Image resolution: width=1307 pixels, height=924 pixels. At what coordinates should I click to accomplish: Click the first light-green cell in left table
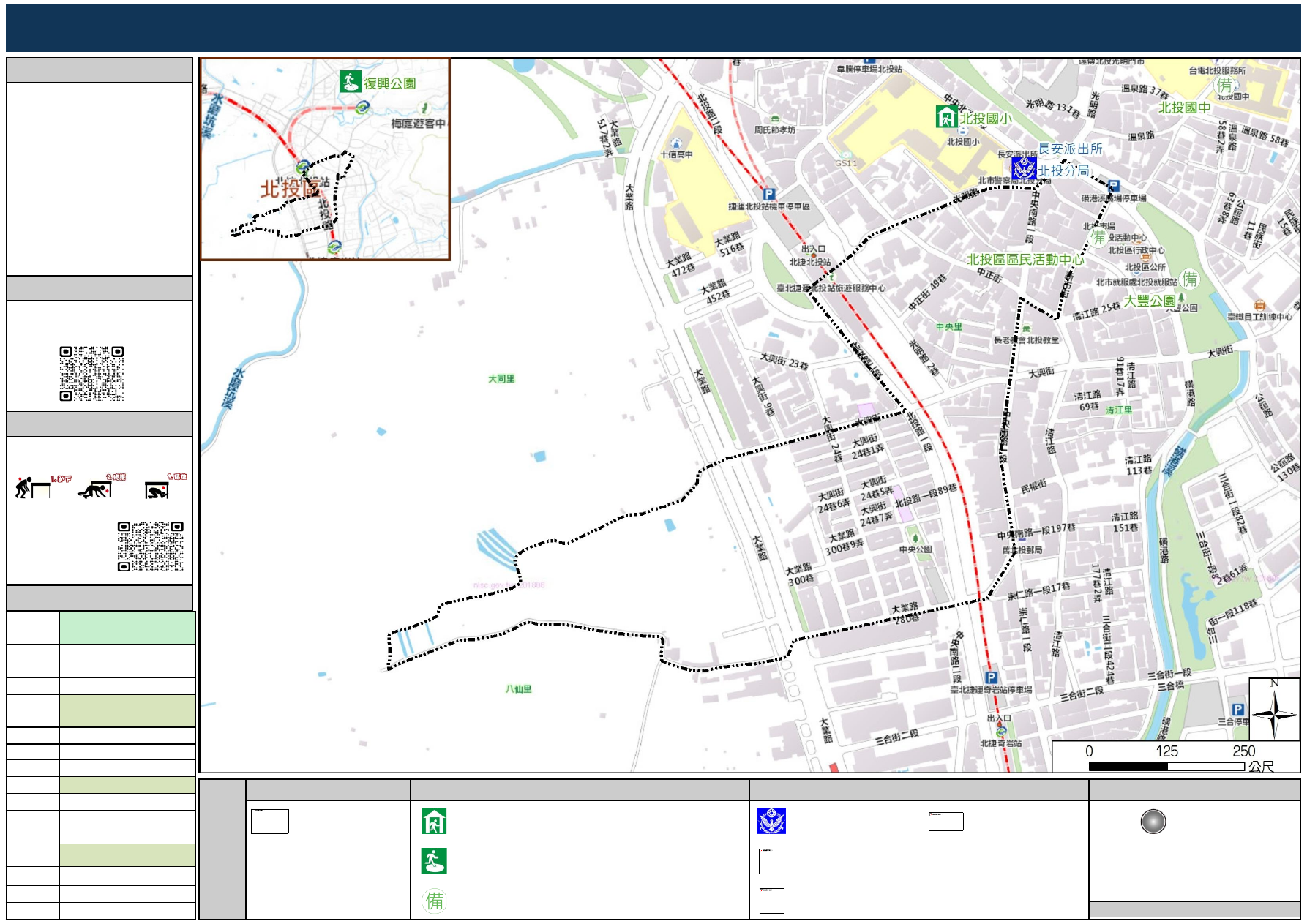coord(127,628)
